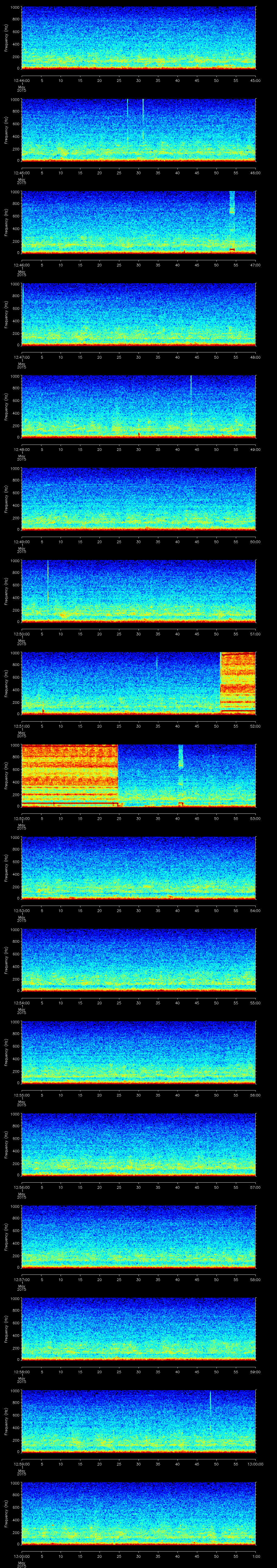
Task: Click the 12:53:00 start time label
Action: pos(21,910)
